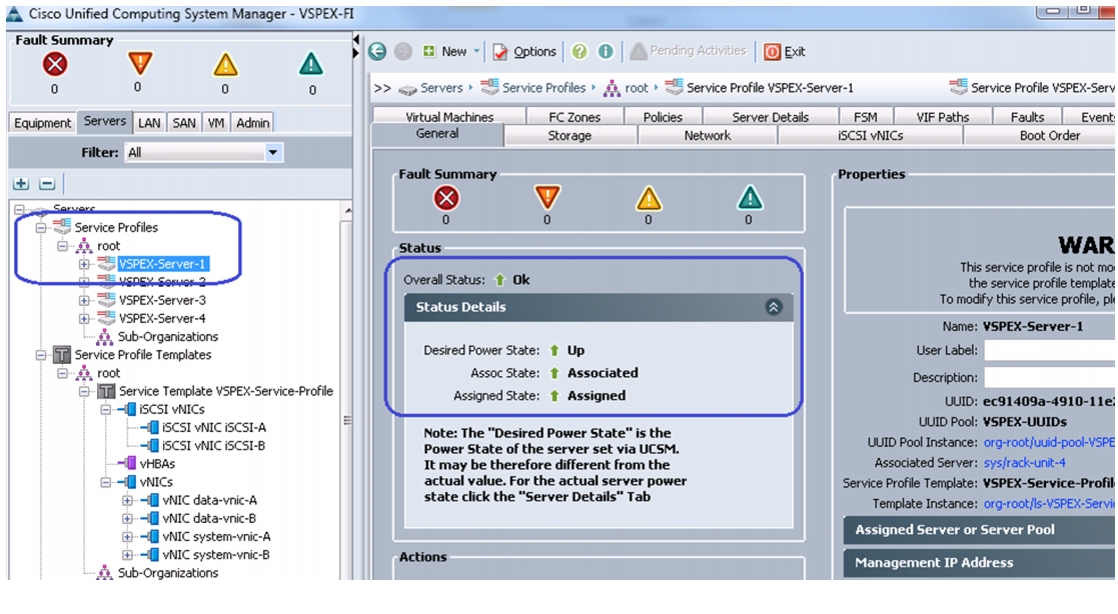Click warning faults icon in profile Fault Summary
The image size is (1118, 614).
click(749, 198)
